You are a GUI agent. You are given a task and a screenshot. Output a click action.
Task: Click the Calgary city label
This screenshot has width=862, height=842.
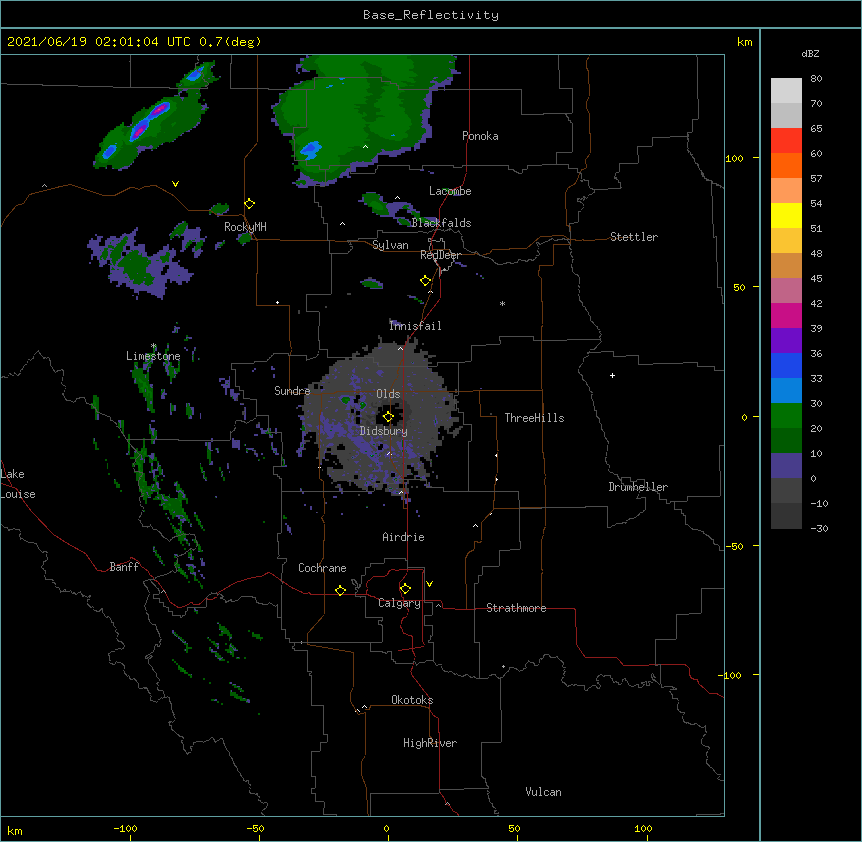[x=399, y=603]
